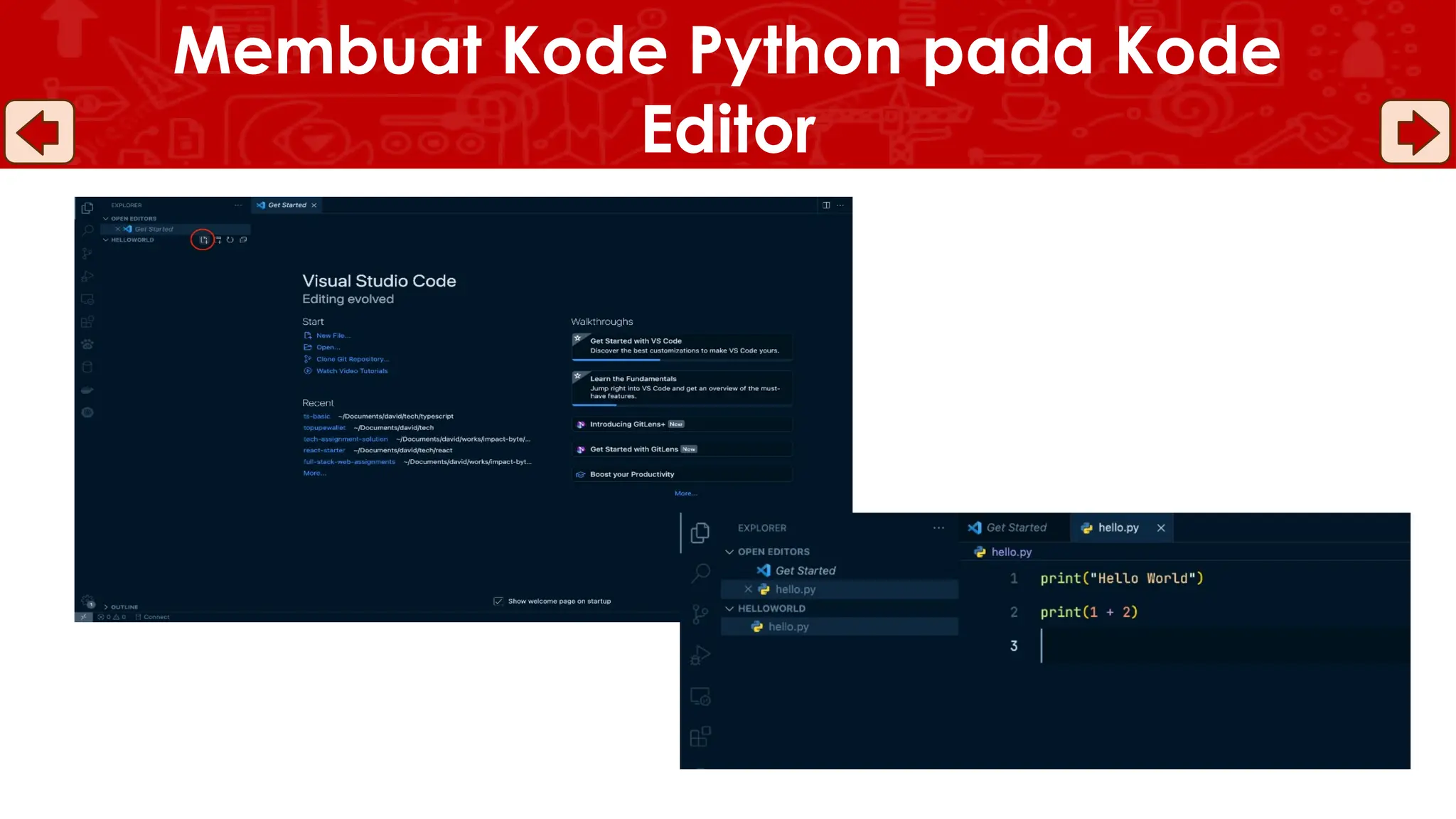
Task: Open Get Started with VS Code walkthrough
Action: coord(682,346)
